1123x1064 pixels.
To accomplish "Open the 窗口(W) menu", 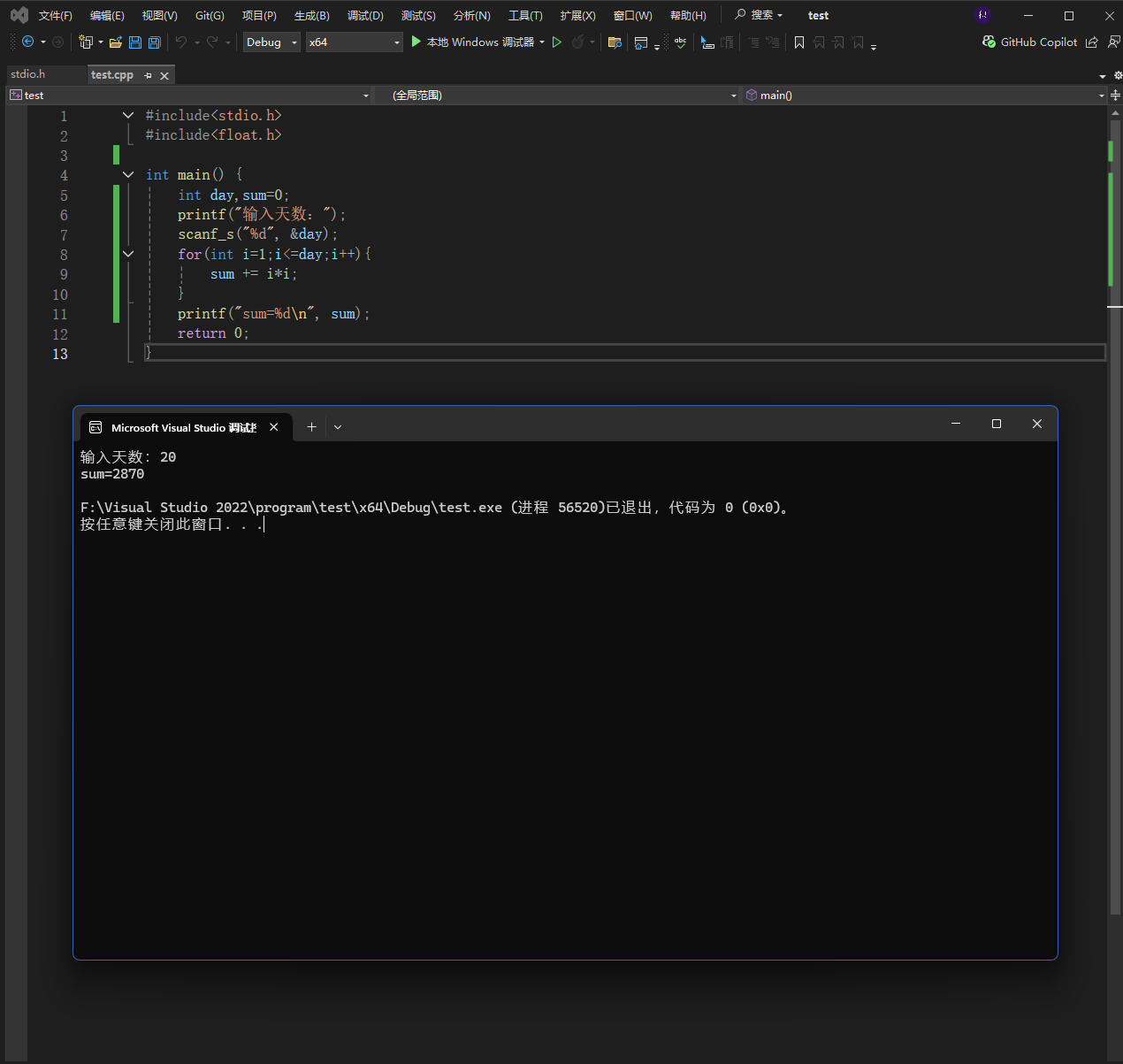I will (x=632, y=15).
